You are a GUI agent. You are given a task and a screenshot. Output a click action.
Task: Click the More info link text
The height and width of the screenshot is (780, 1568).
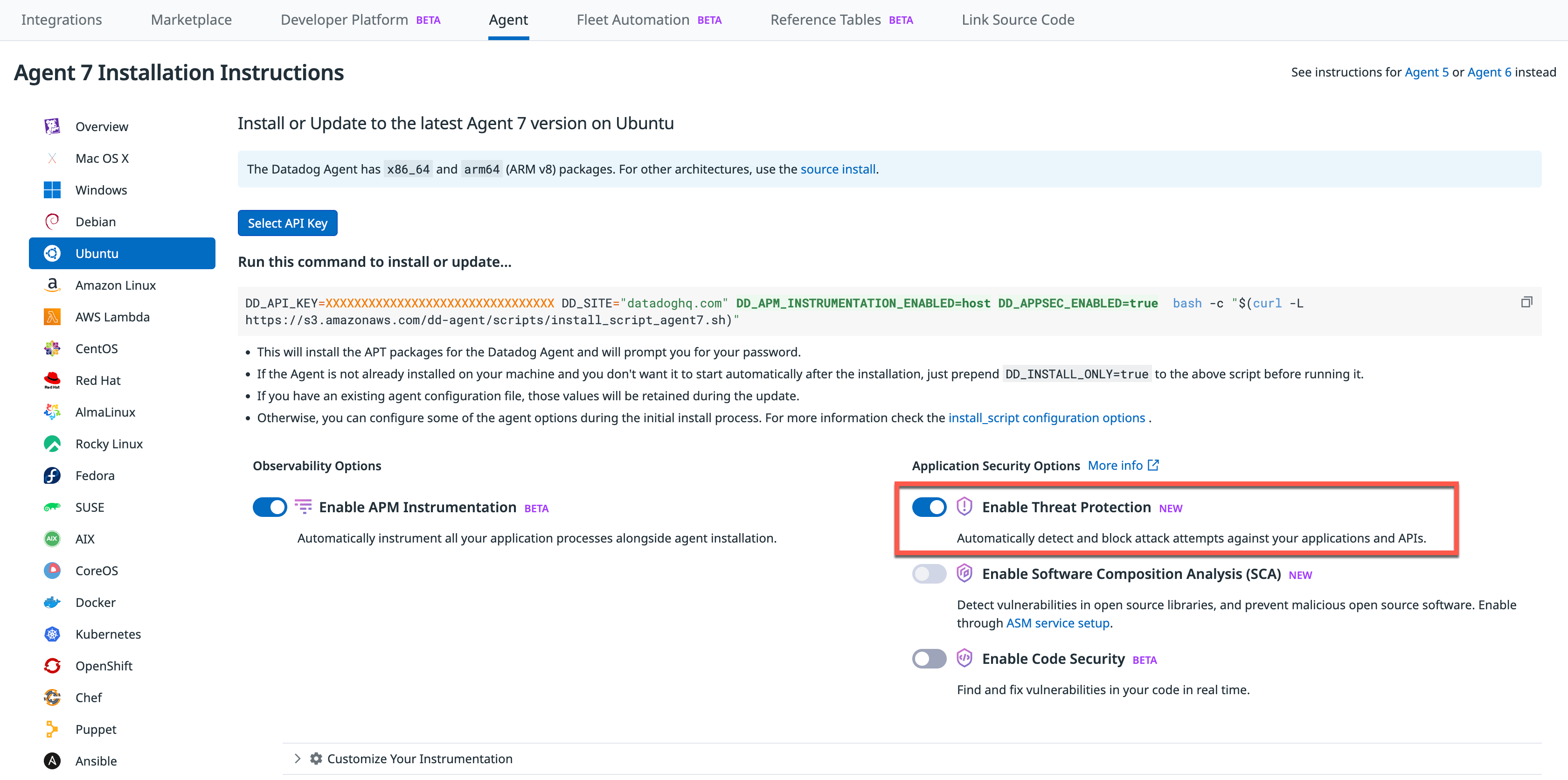pos(1115,465)
